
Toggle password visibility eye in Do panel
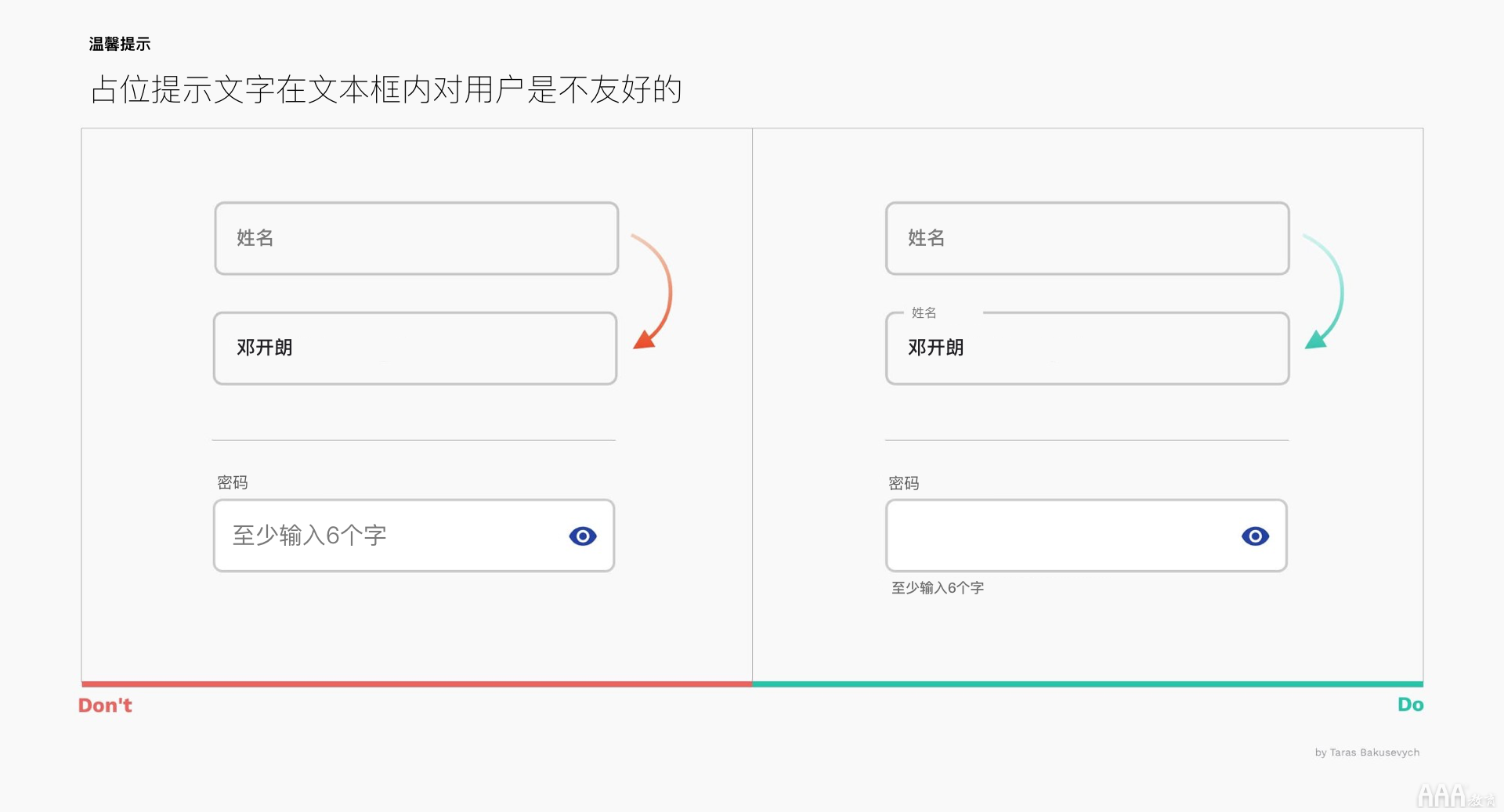[x=1255, y=536]
